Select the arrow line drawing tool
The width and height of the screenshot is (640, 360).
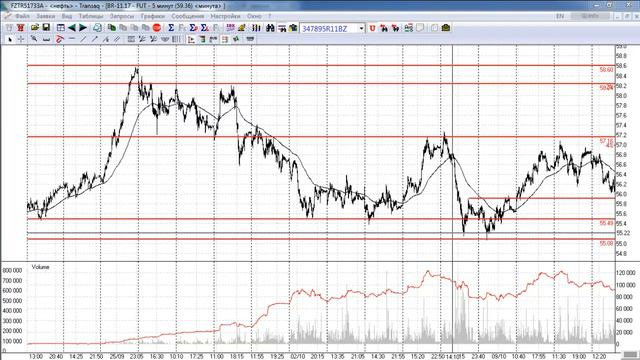tap(94, 39)
